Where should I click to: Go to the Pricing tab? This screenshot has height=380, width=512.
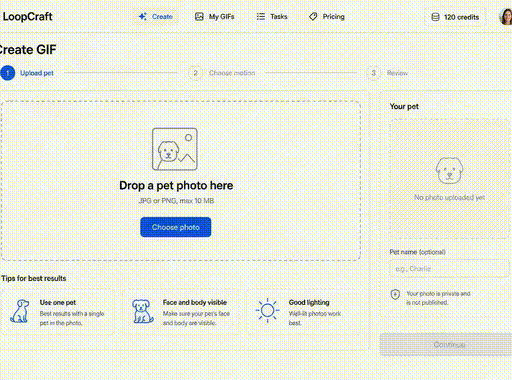click(327, 16)
